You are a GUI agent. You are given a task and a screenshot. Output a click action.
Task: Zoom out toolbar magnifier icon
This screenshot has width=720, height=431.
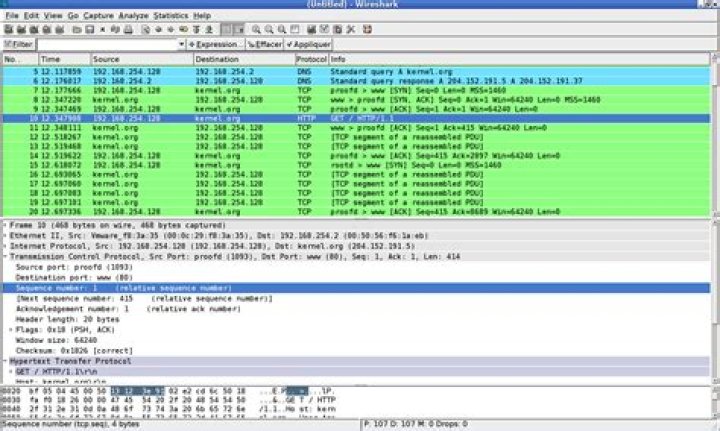269,29
